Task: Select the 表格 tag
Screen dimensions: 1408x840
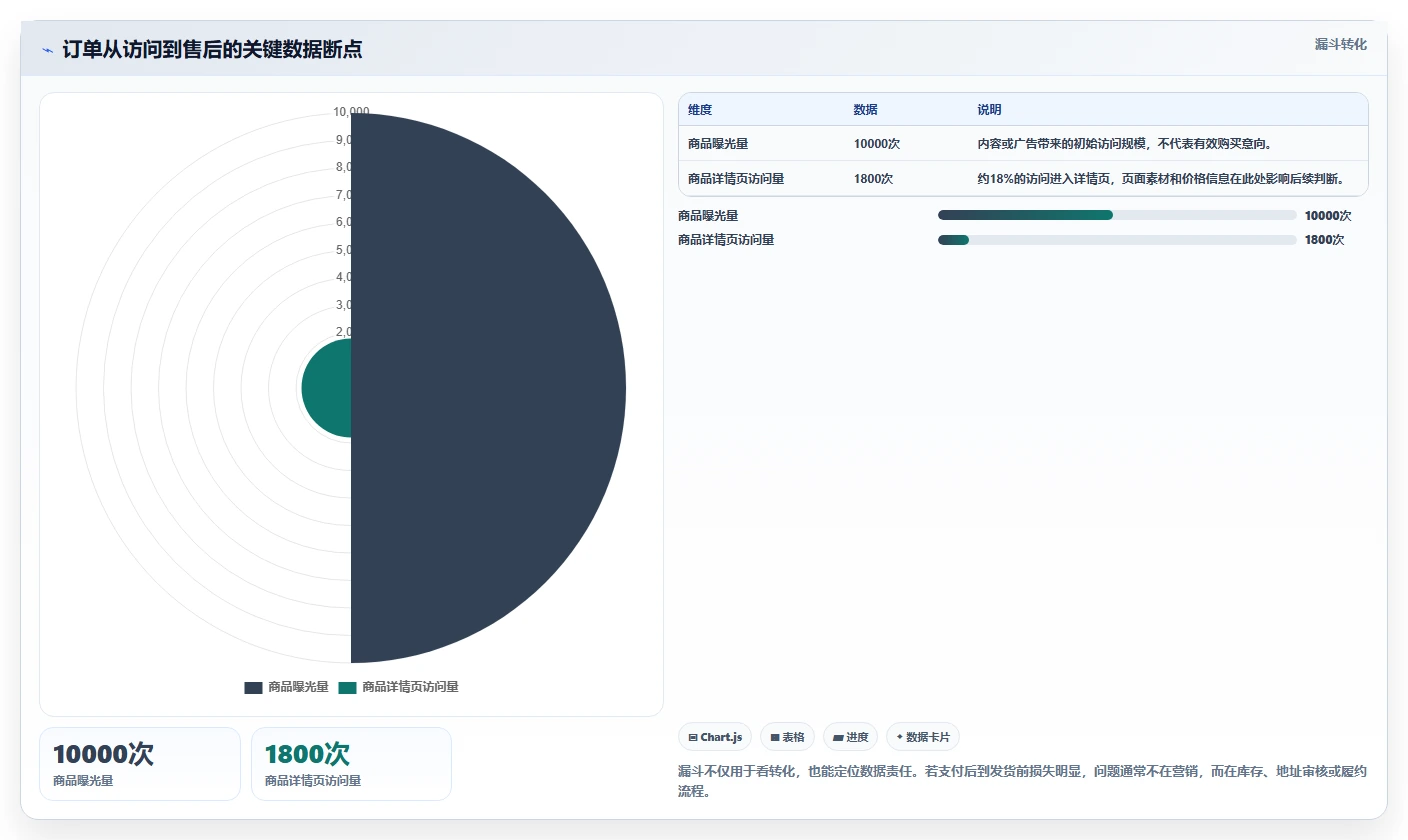Action: tap(787, 737)
